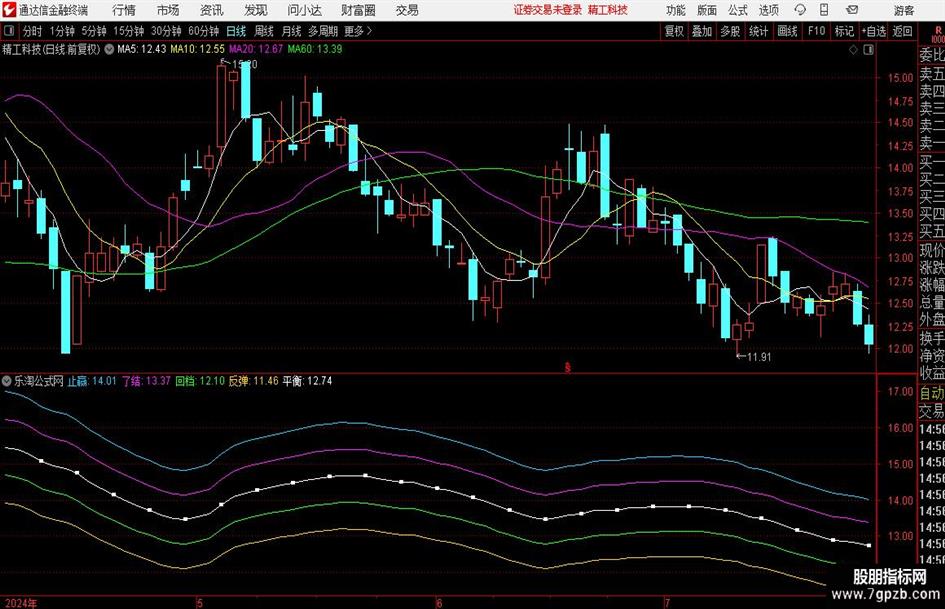945x609 pixels.
Task: Open settings circle beside 乐淘公式网 indicator
Action: 7,381
